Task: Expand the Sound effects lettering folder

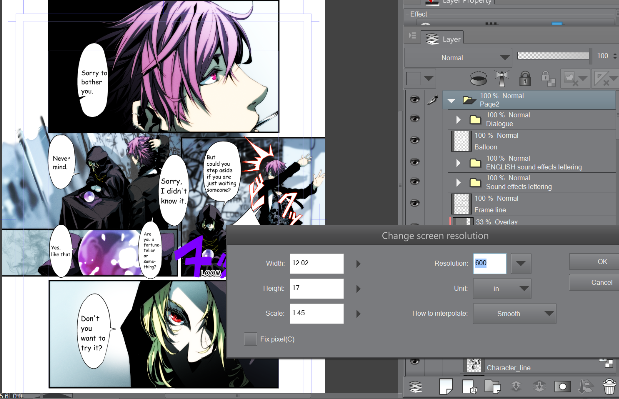Action: tap(458, 182)
